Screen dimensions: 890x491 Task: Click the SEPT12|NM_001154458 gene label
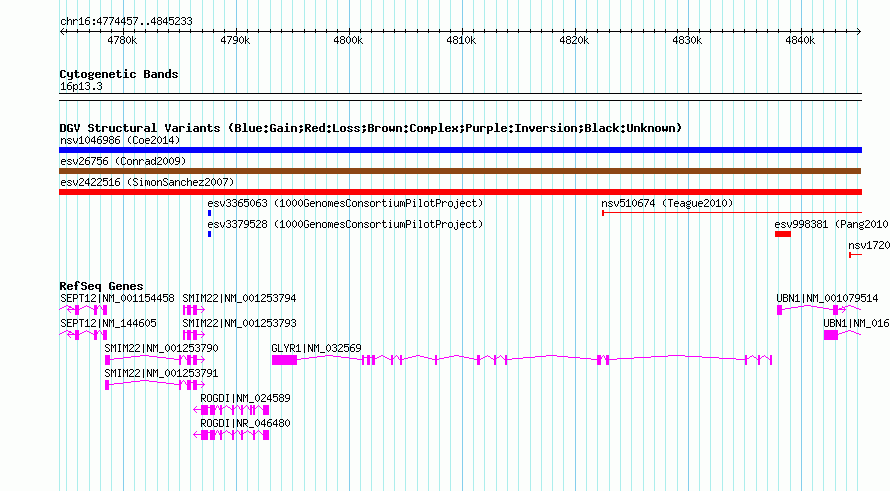(117, 298)
